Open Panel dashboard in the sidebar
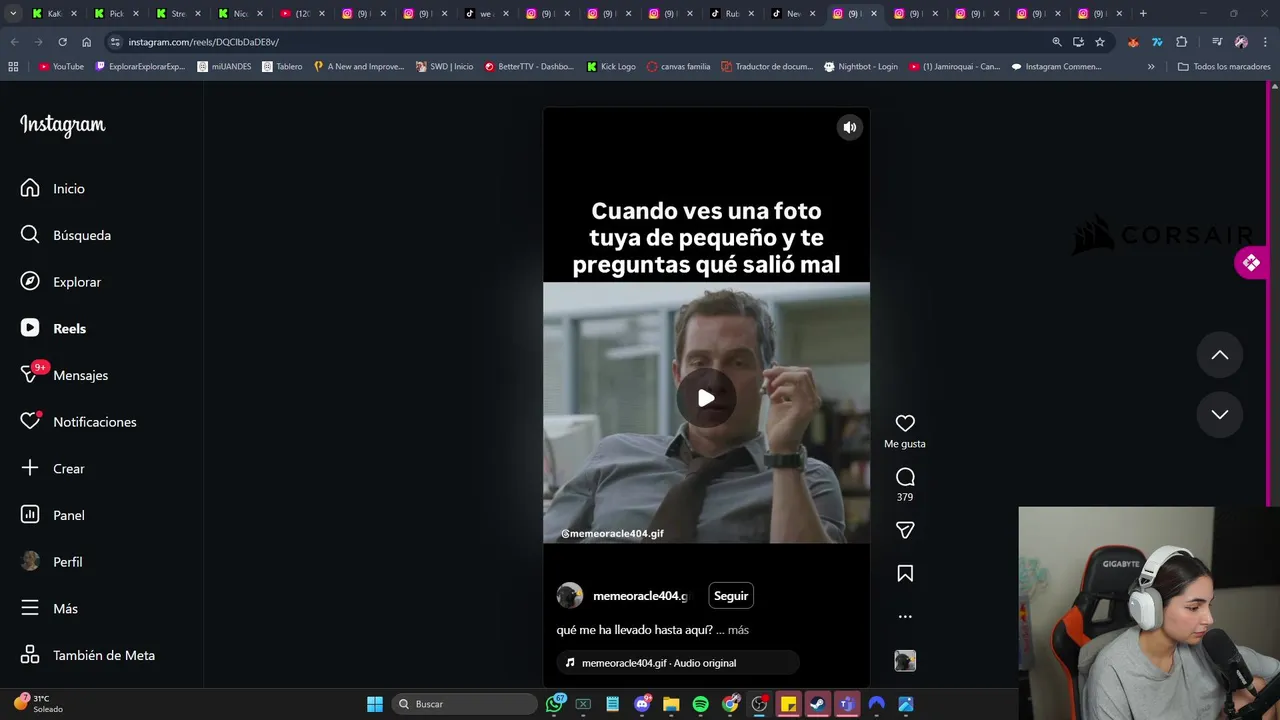The image size is (1280, 720). point(53,515)
